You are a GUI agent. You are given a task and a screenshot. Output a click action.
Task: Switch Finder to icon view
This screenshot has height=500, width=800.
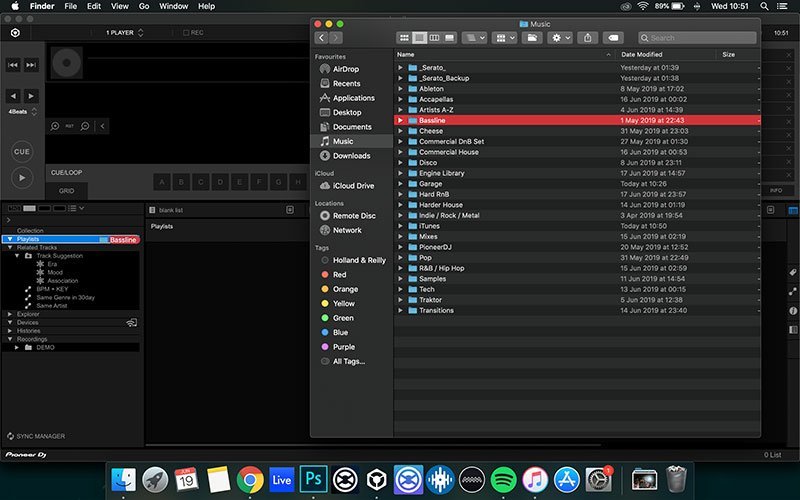tap(405, 37)
